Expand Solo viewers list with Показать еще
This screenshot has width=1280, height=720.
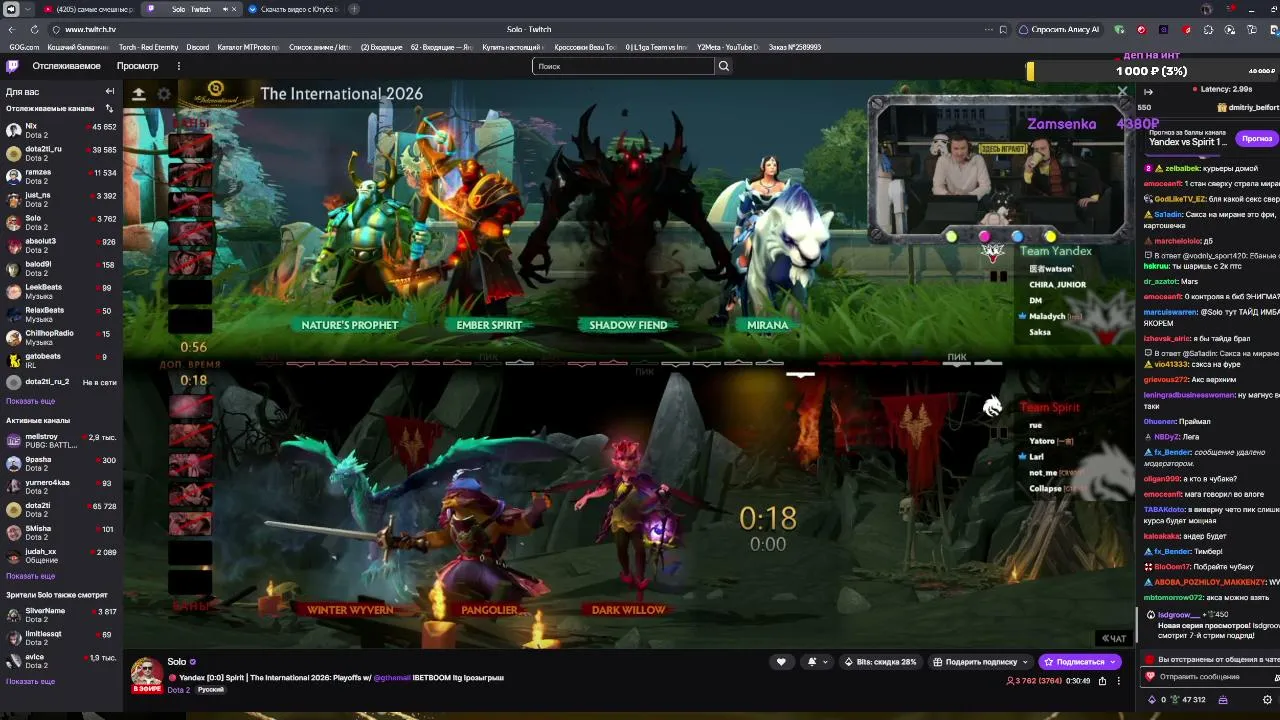point(30,681)
